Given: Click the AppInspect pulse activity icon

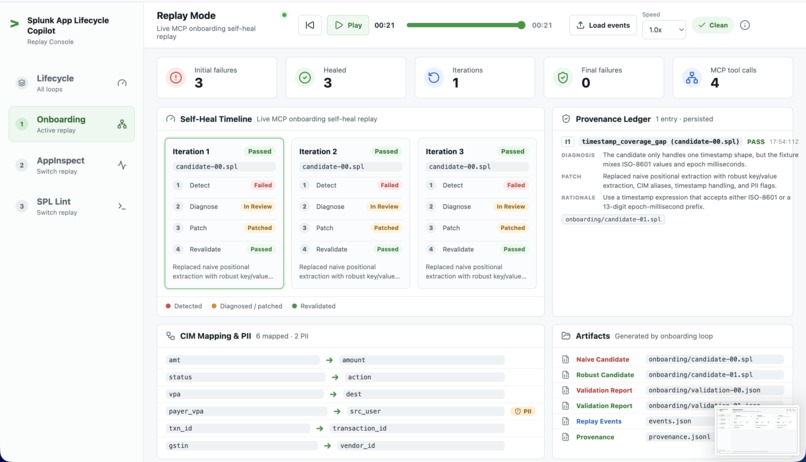Looking at the screenshot, I should [x=122, y=165].
